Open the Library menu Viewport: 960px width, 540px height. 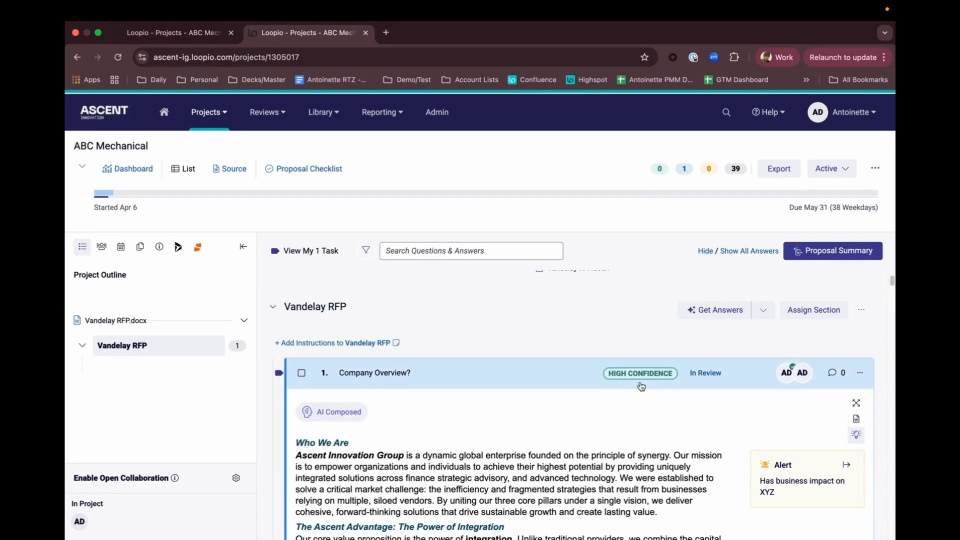point(323,112)
